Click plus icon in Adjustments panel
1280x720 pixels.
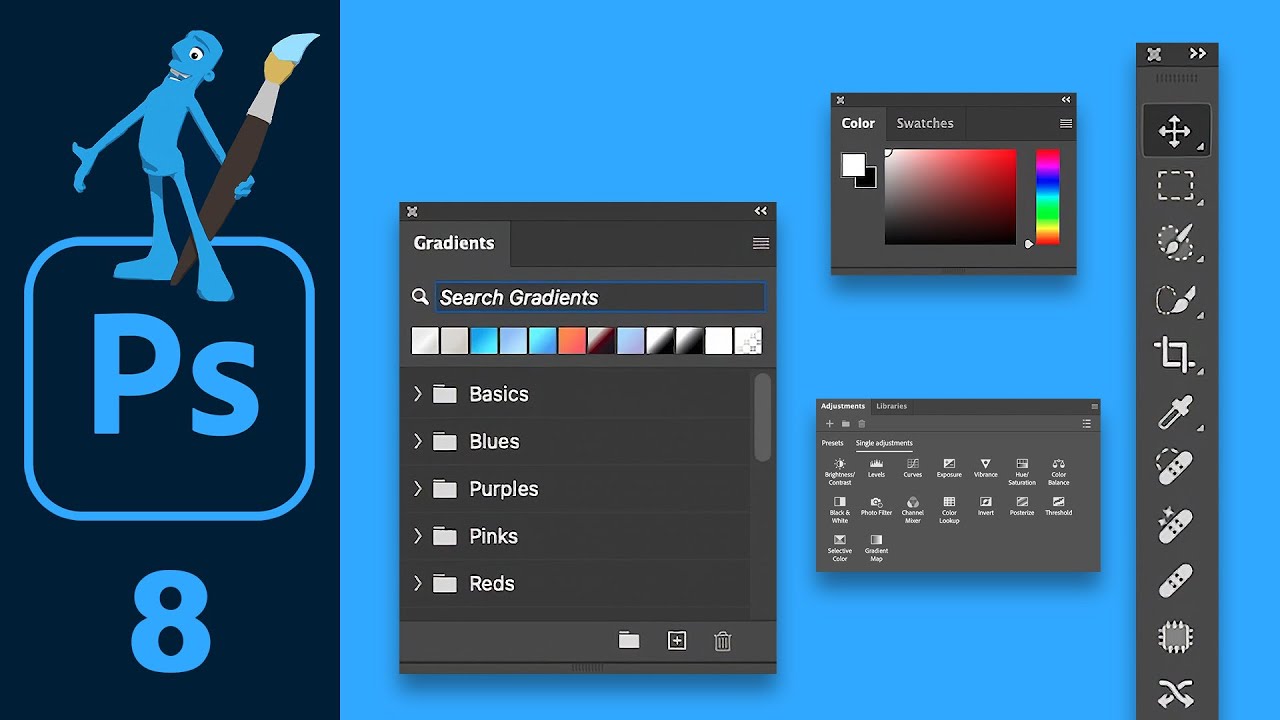(x=829, y=424)
